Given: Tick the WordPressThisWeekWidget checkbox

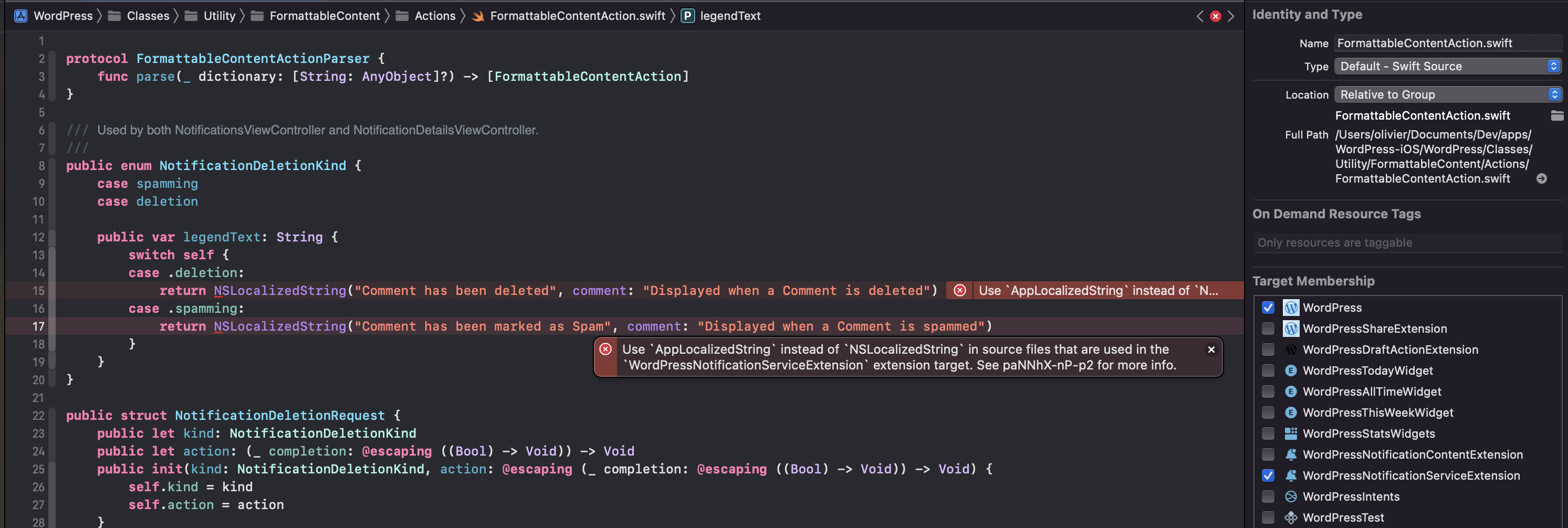Looking at the screenshot, I should tap(1268, 413).
